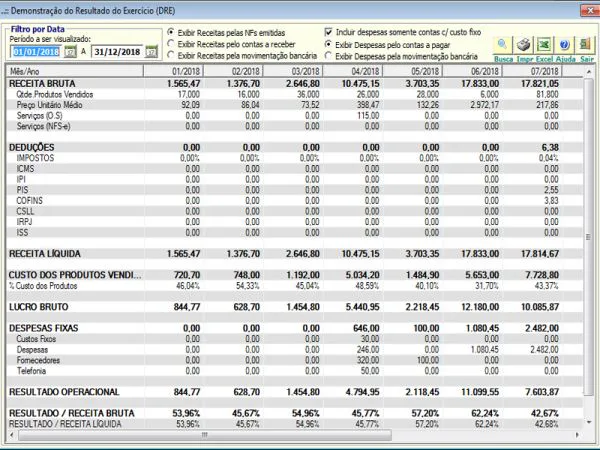600x450 pixels.
Task: Select Exibir Despesas pela movimentação bancária
Action: coord(328,56)
